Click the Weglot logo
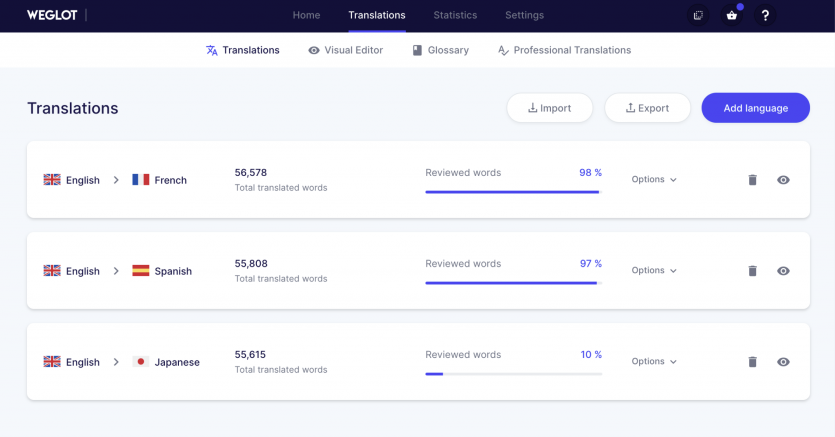The height and width of the screenshot is (437, 835). 52,15
